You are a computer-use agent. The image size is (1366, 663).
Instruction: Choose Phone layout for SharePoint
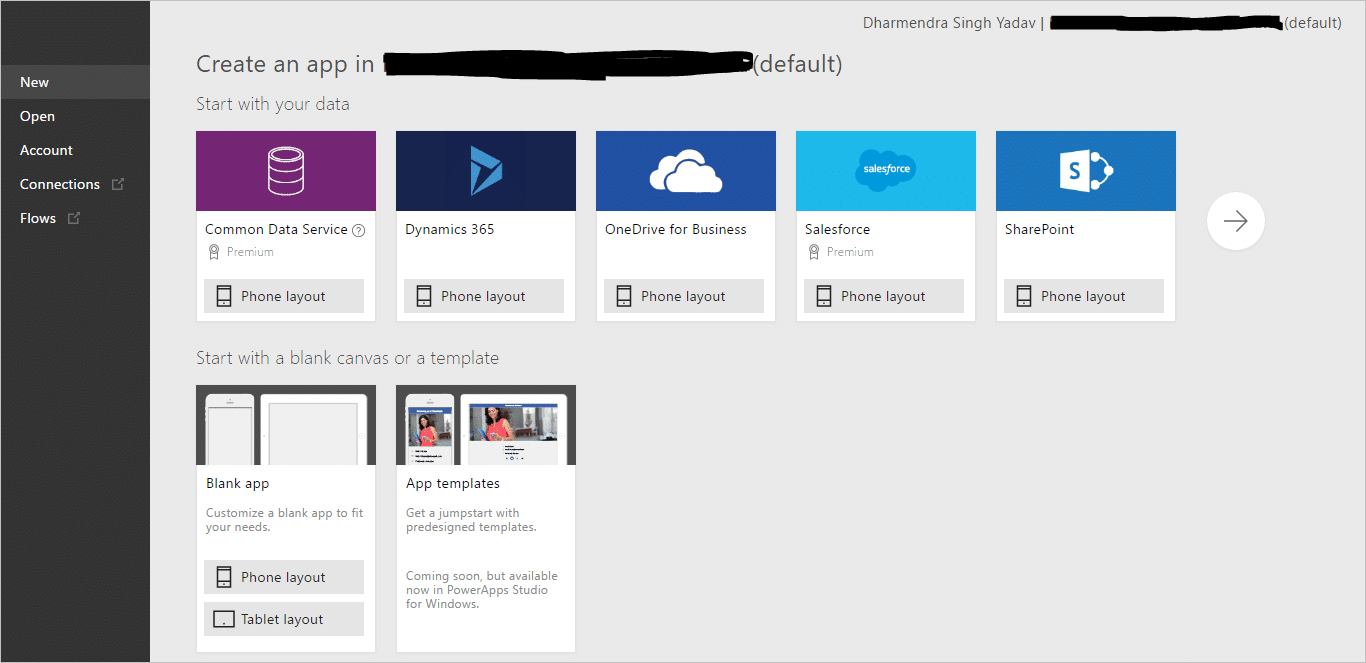[1084, 296]
